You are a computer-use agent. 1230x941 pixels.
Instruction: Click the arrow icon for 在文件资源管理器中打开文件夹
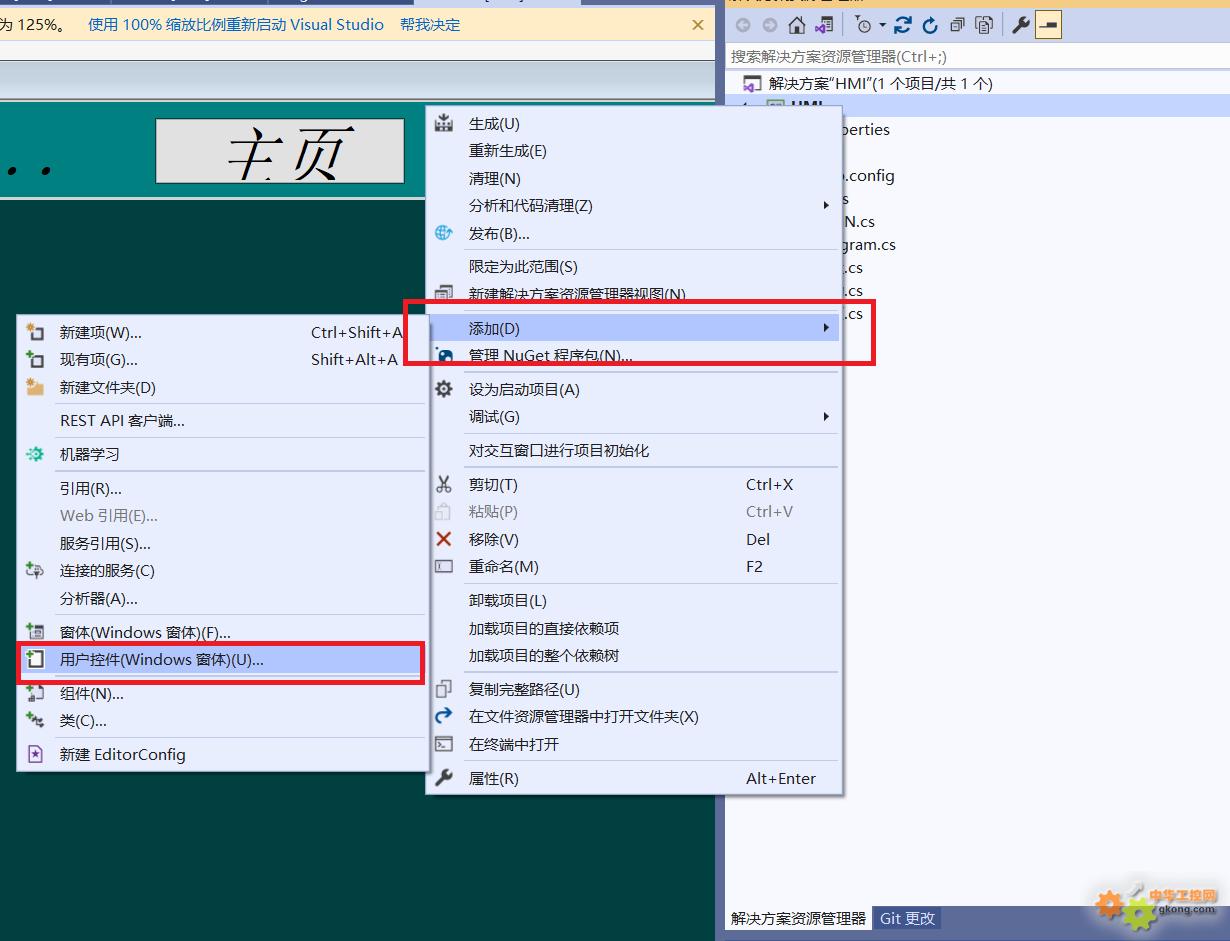tap(444, 716)
